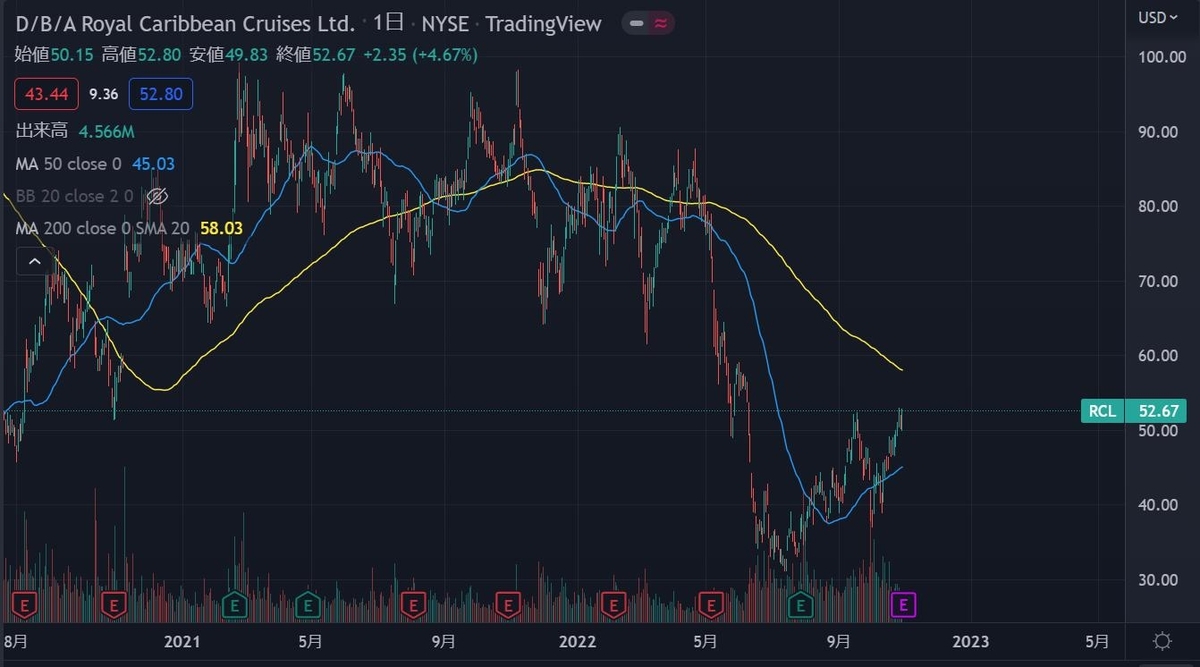This screenshot has width=1200, height=667.
Task: Click the NYSE exchange label
Action: tap(445, 23)
